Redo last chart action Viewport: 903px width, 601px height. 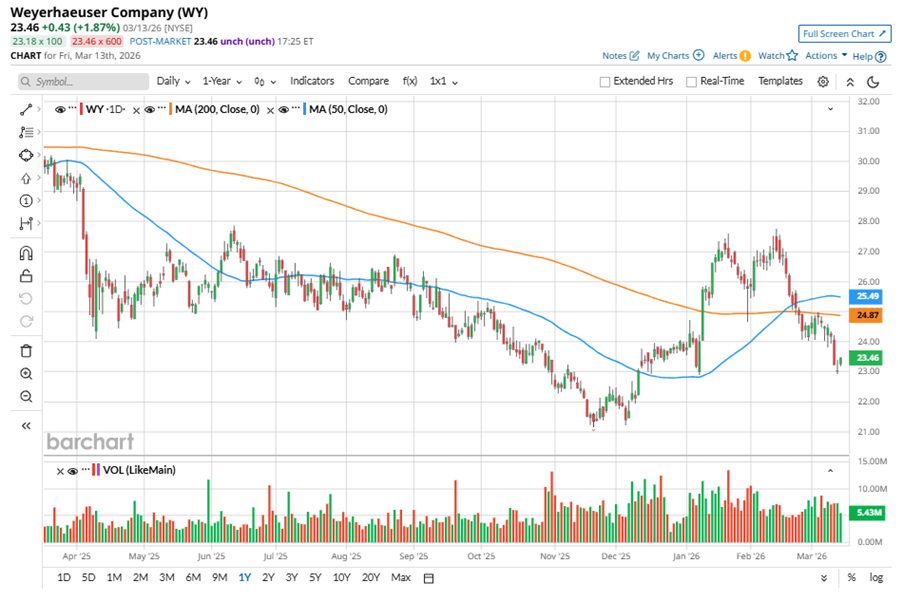[26, 321]
